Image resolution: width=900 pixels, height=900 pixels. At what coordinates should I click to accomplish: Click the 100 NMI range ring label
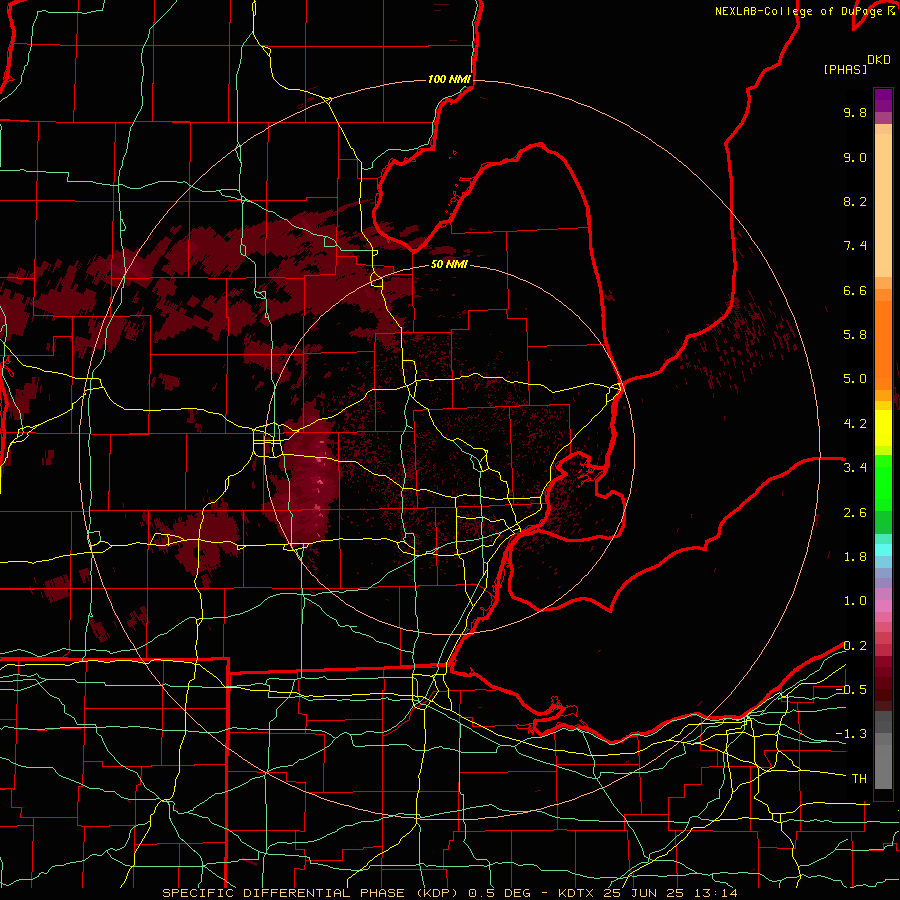pyautogui.click(x=449, y=79)
